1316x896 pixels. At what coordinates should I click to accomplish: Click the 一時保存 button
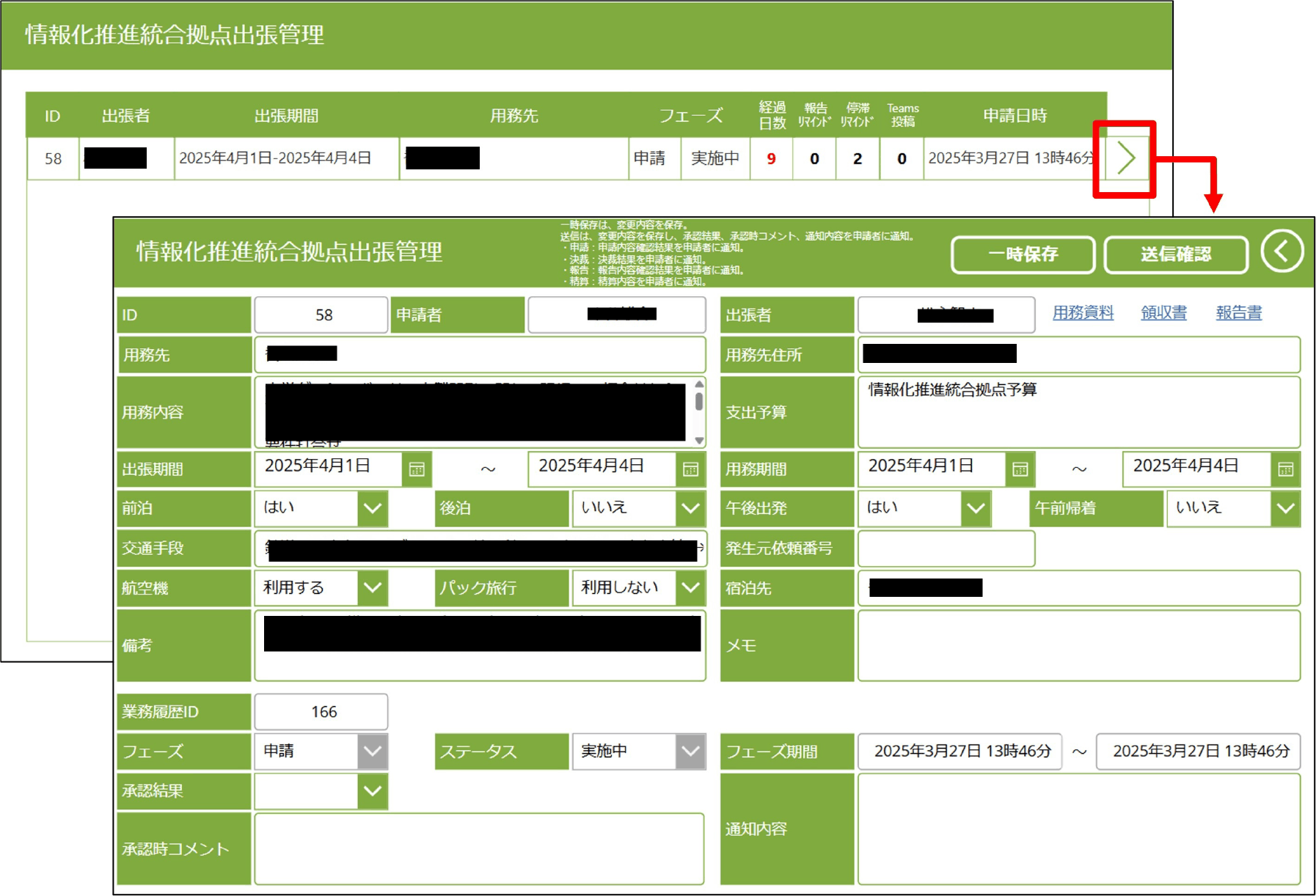(x=1023, y=254)
